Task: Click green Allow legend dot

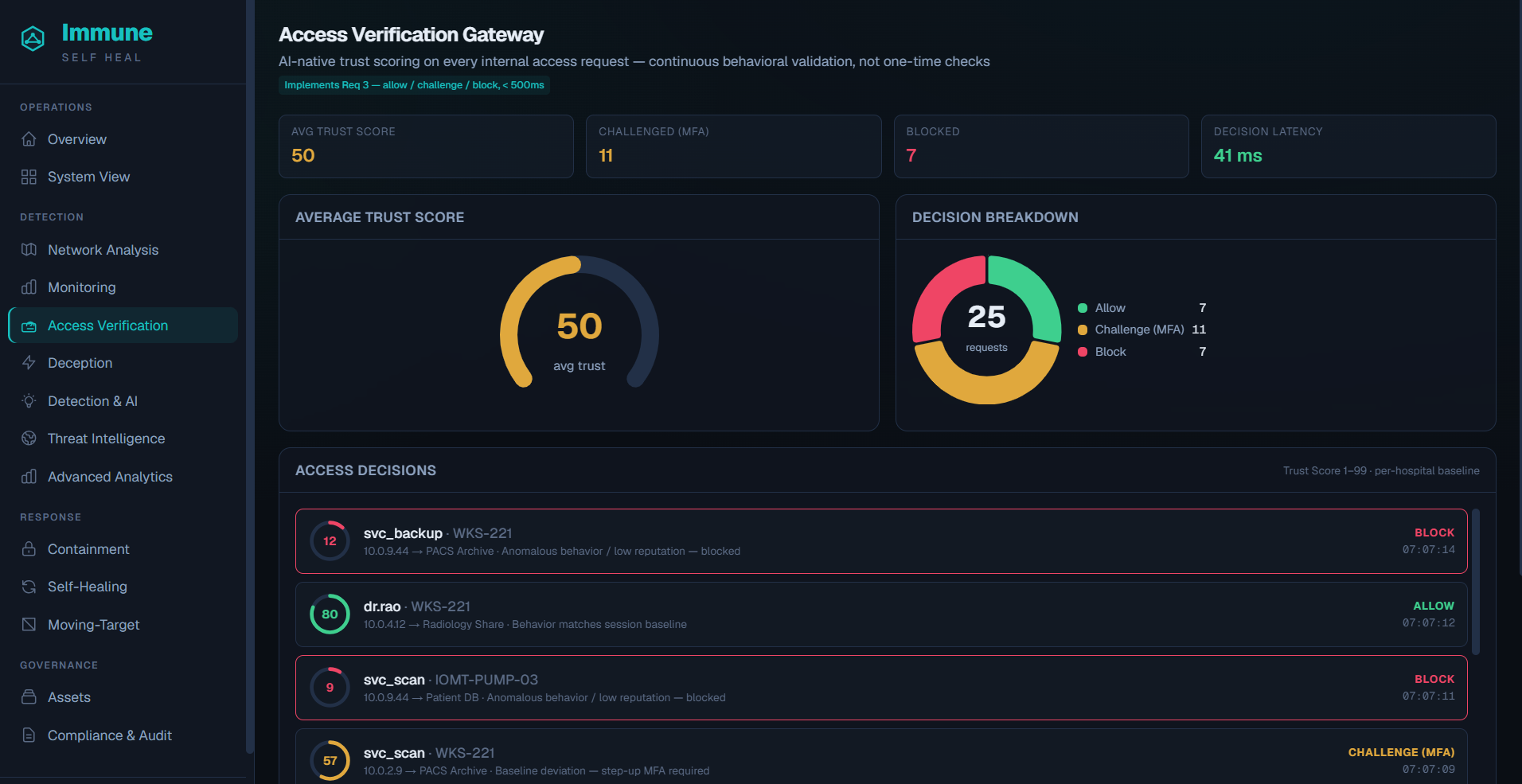Action: point(1083,308)
